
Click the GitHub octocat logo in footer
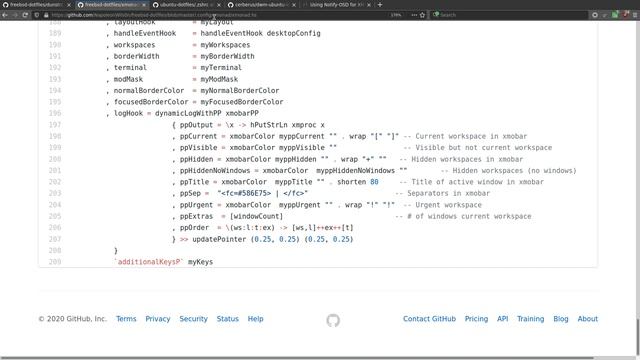333,320
